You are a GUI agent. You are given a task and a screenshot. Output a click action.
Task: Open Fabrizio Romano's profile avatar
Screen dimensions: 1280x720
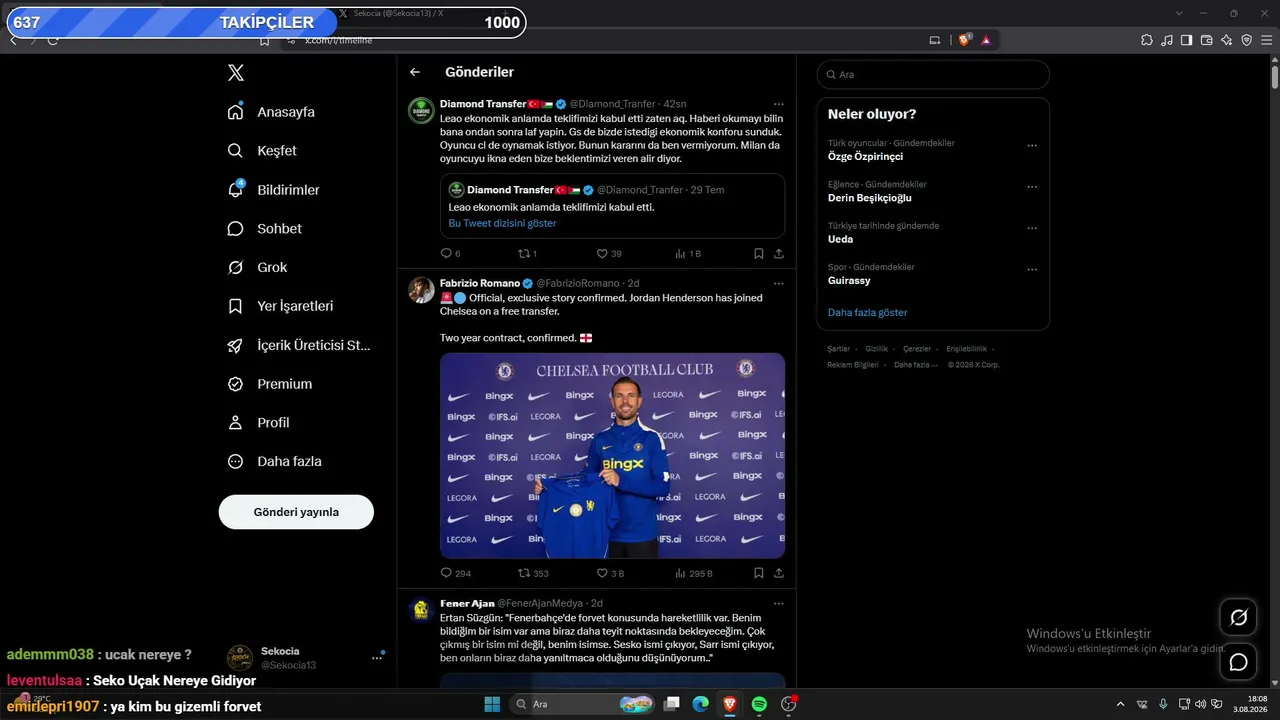[421, 290]
